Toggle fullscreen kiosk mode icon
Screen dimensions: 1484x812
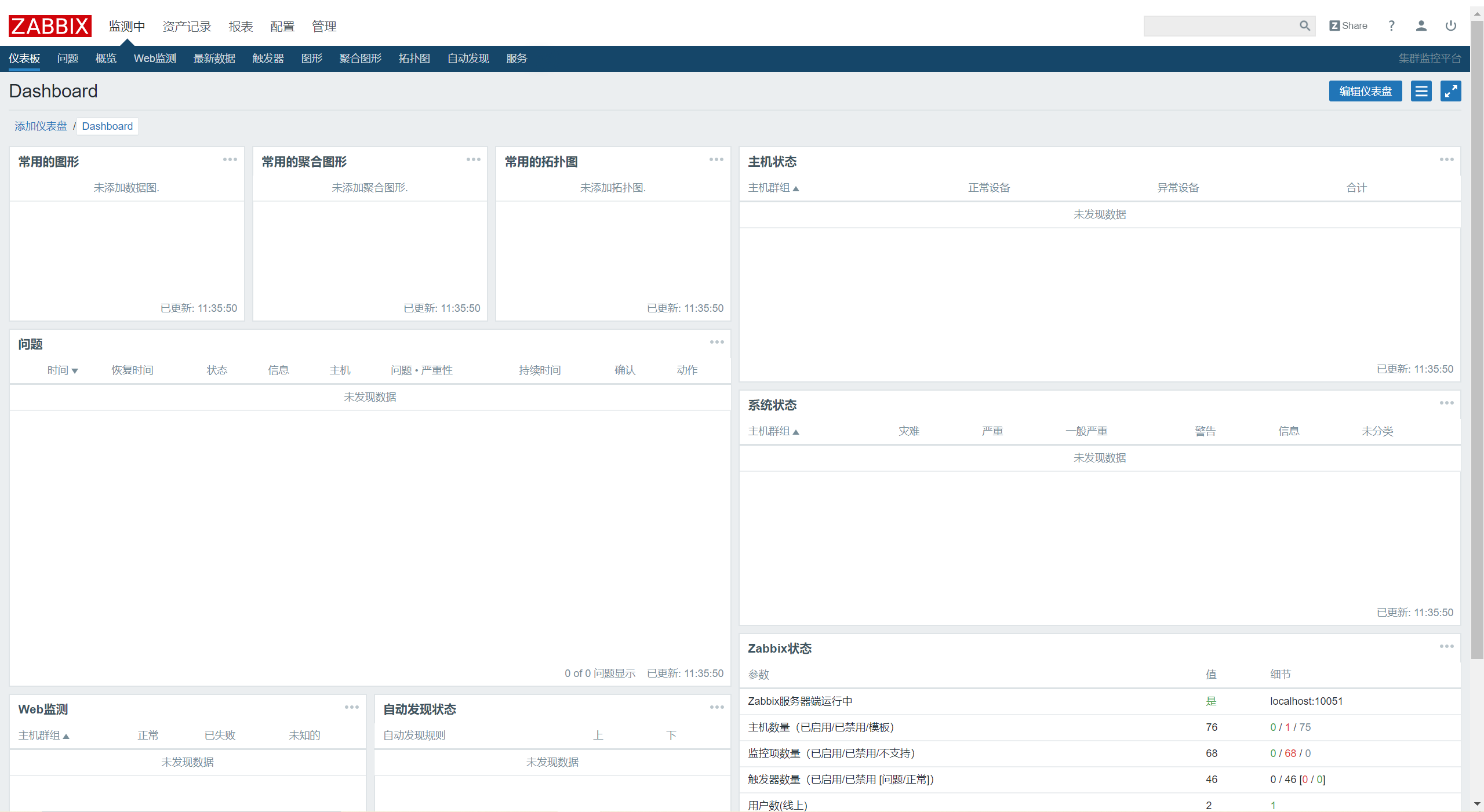click(1450, 92)
